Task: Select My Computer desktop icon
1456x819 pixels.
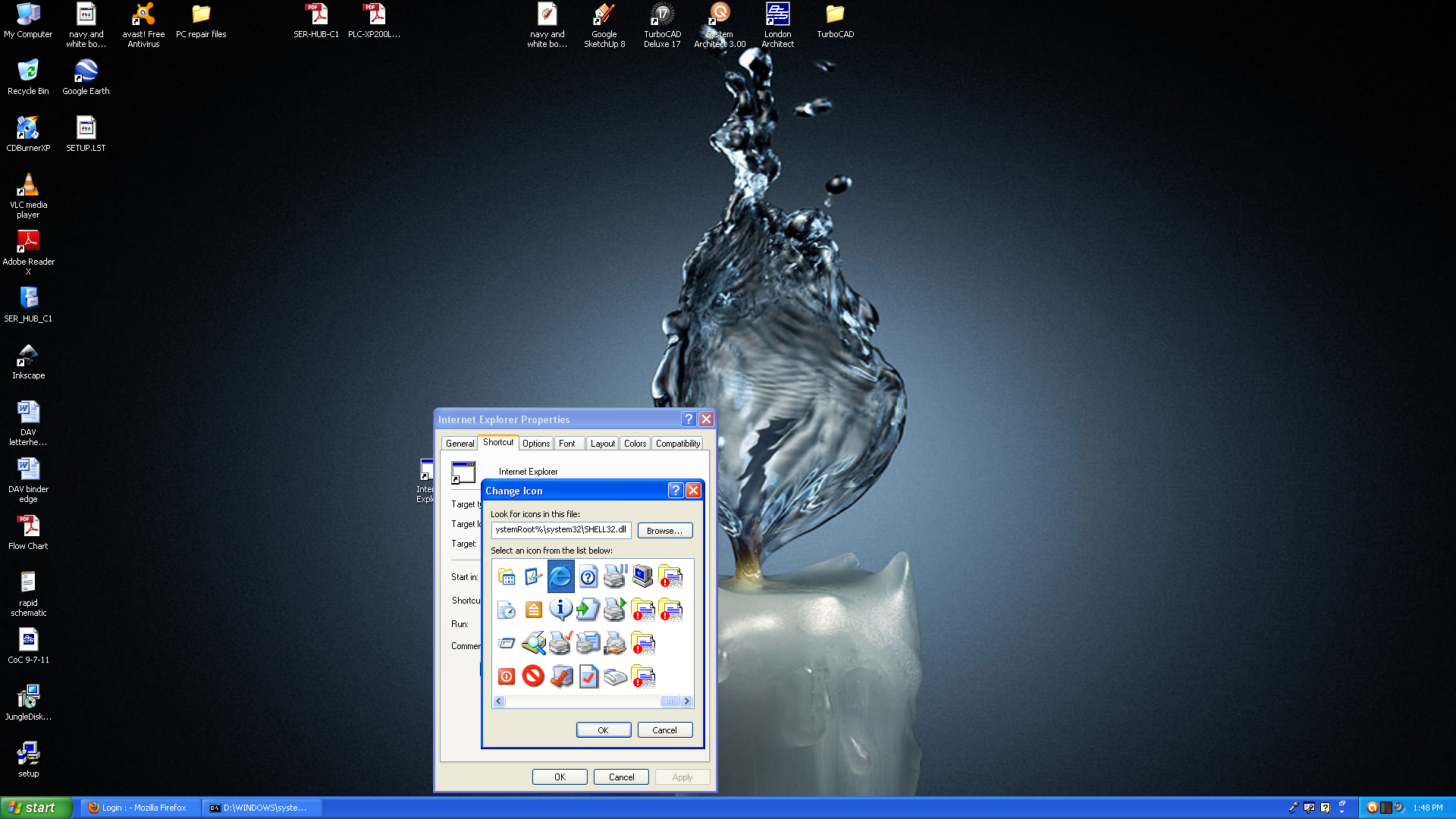Action: (x=28, y=20)
